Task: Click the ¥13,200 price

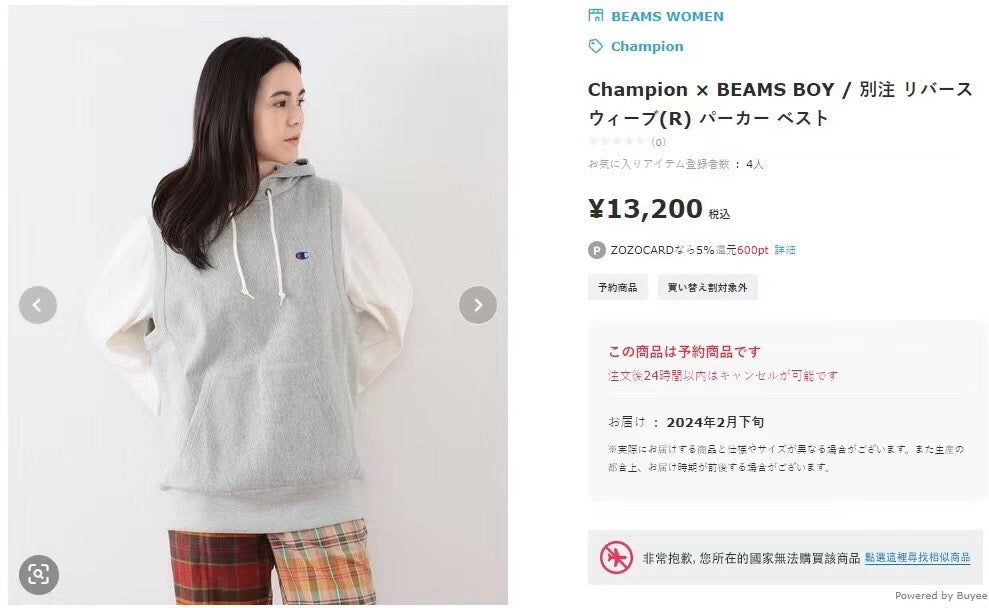Action: click(645, 209)
